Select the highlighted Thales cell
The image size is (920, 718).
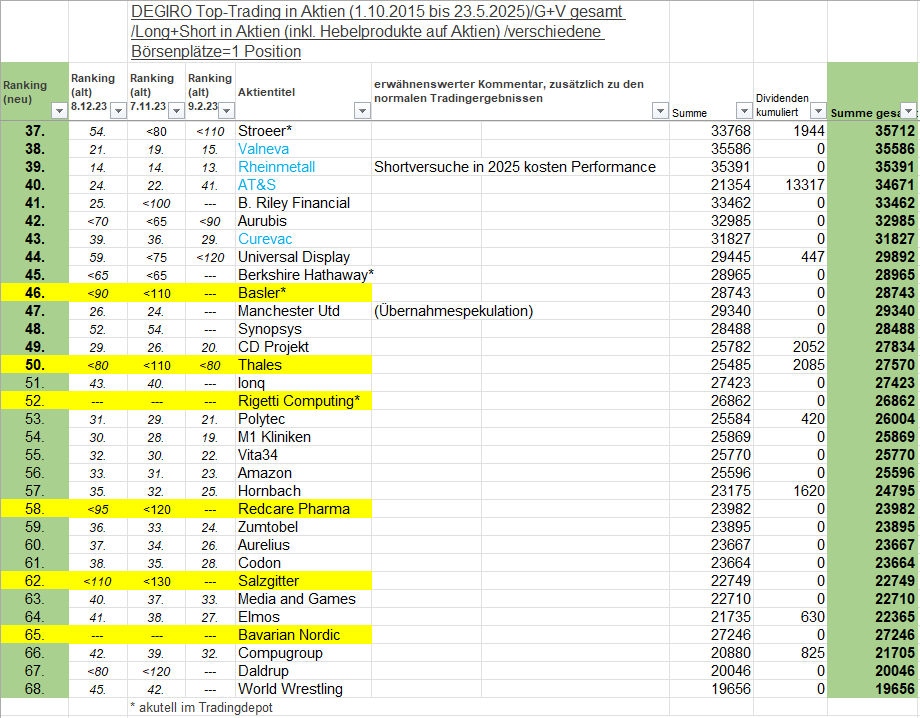point(303,365)
